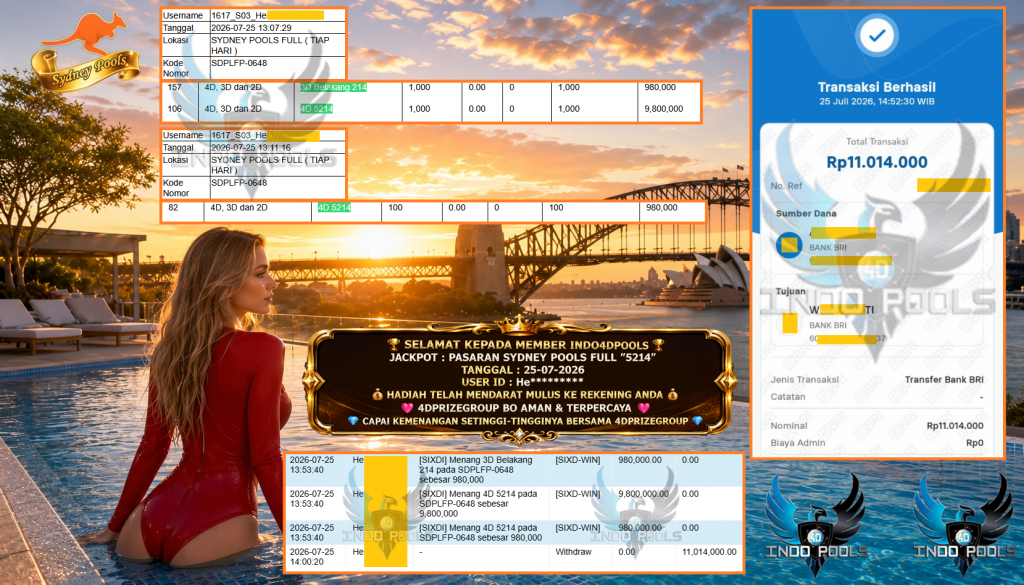This screenshot has height=585, width=1024.
Task: Select the 980,000 cell in row 157
Action: [x=660, y=87]
